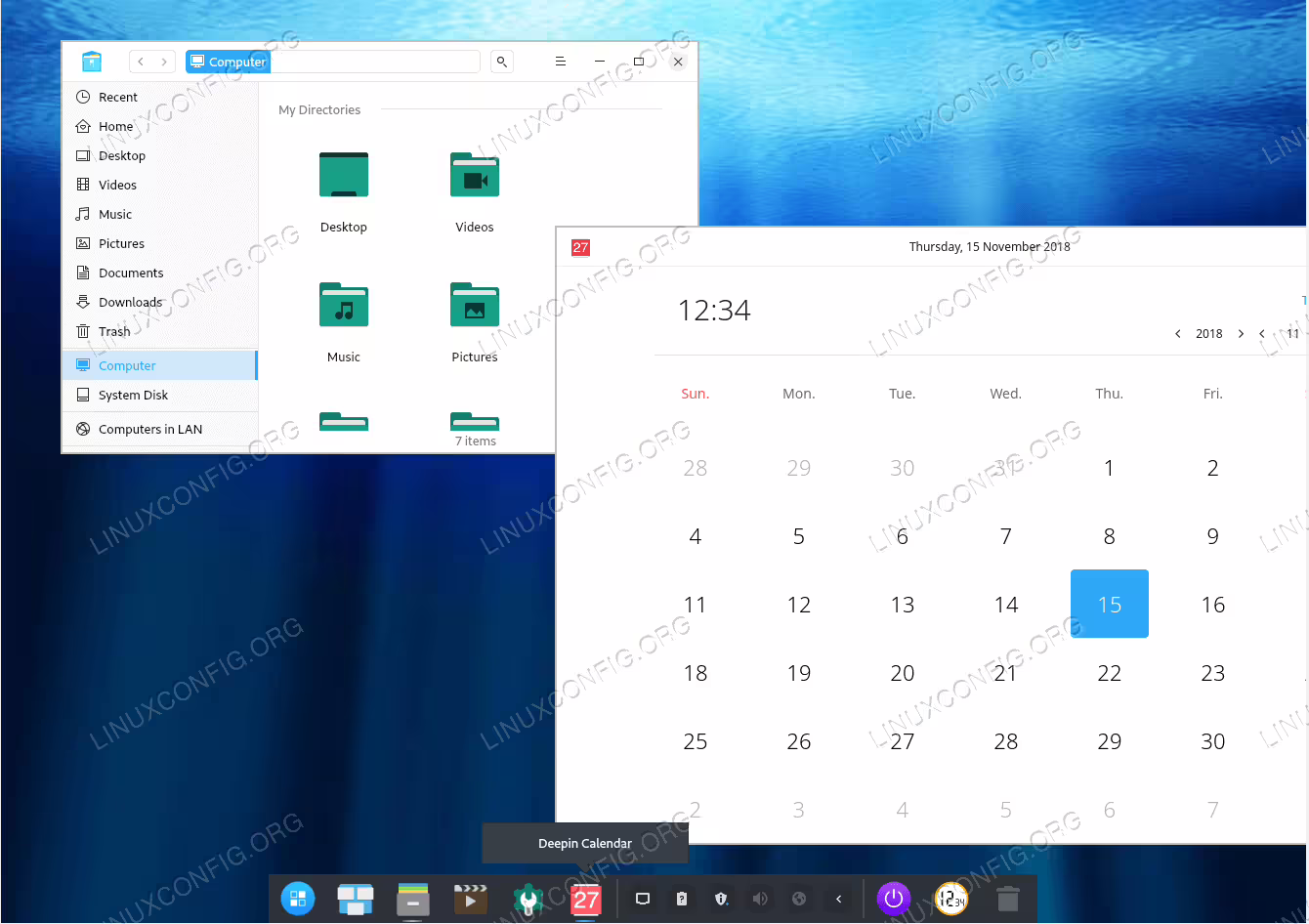Open the Deepin launcher in the dock
The image size is (1309, 924).
pos(298,899)
